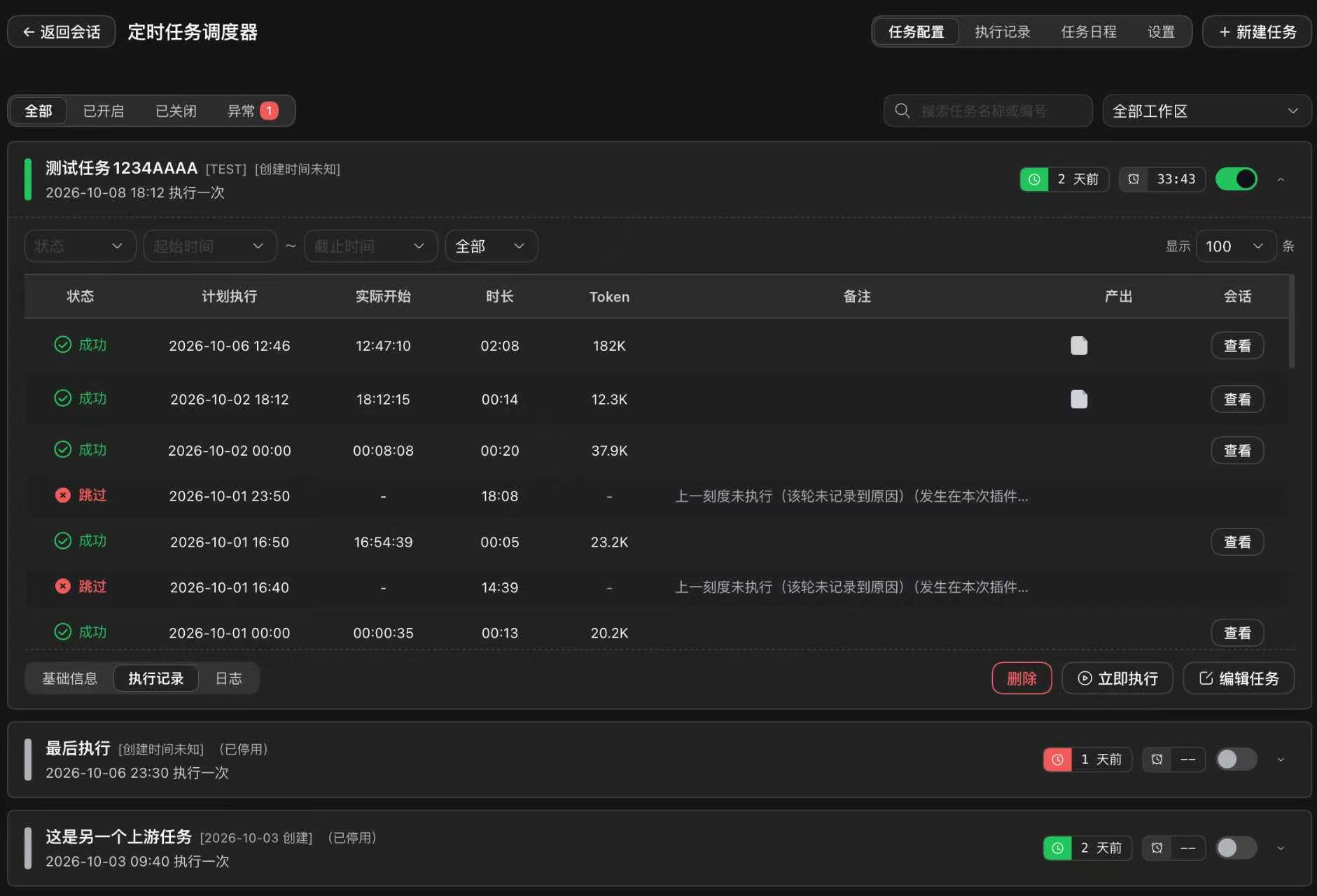Open the 设置 tab
Screen dimensions: 1317x896
point(1162,32)
